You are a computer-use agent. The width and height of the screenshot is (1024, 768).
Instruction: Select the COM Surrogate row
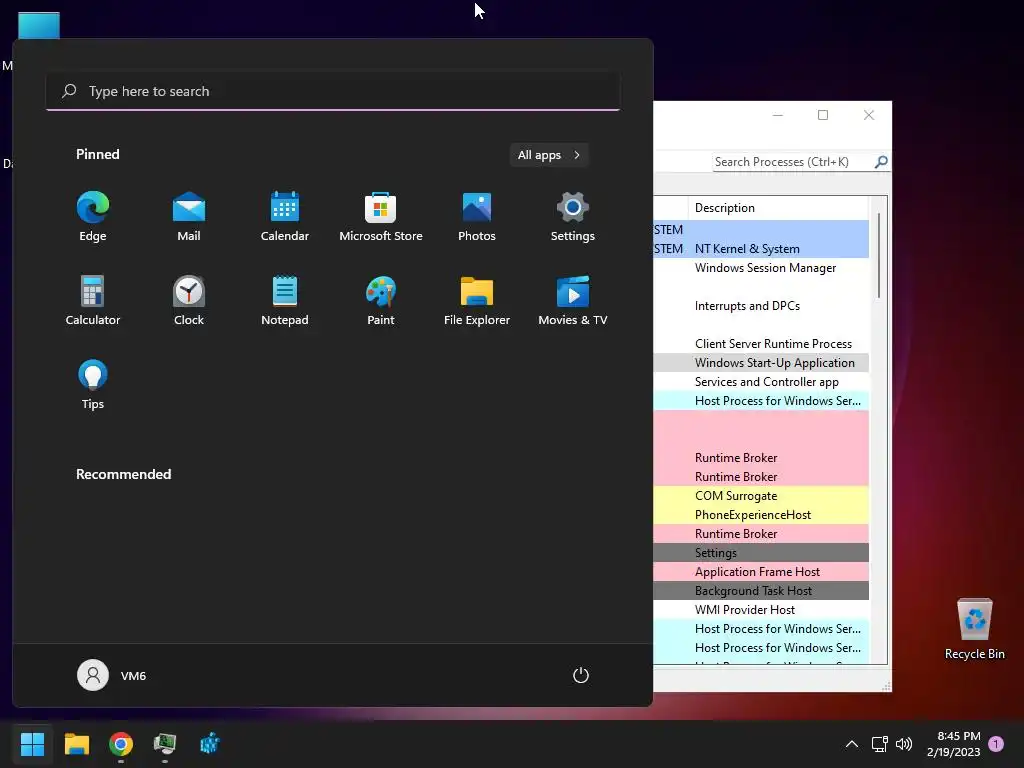point(761,496)
